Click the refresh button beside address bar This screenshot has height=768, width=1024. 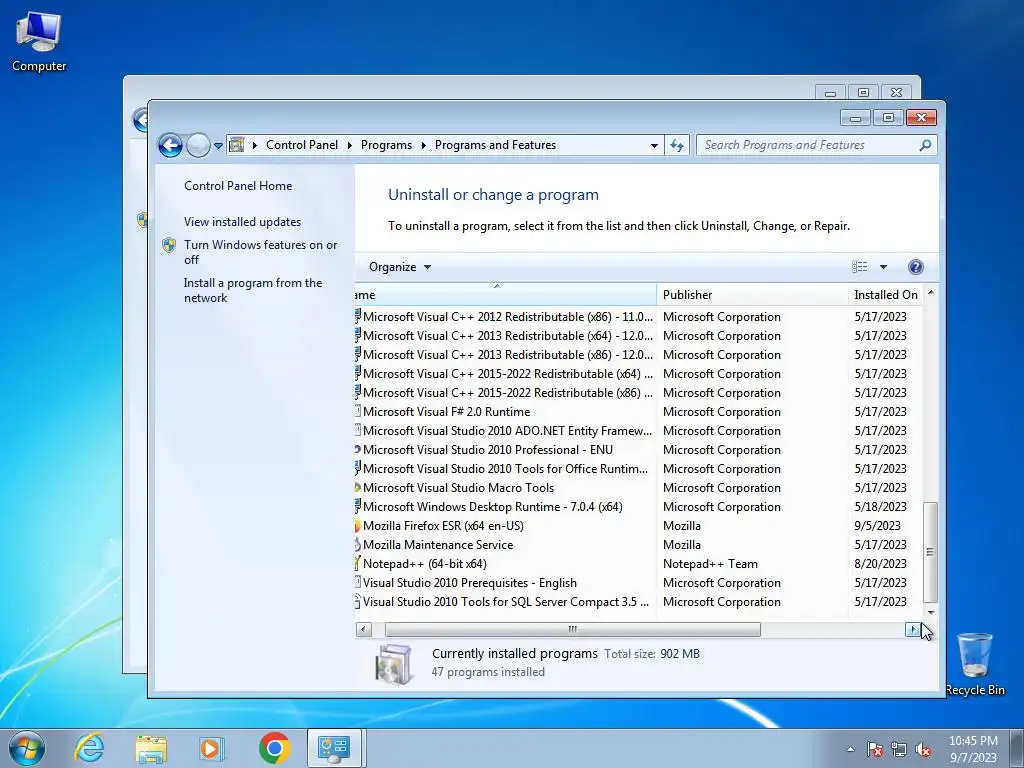[x=677, y=145]
